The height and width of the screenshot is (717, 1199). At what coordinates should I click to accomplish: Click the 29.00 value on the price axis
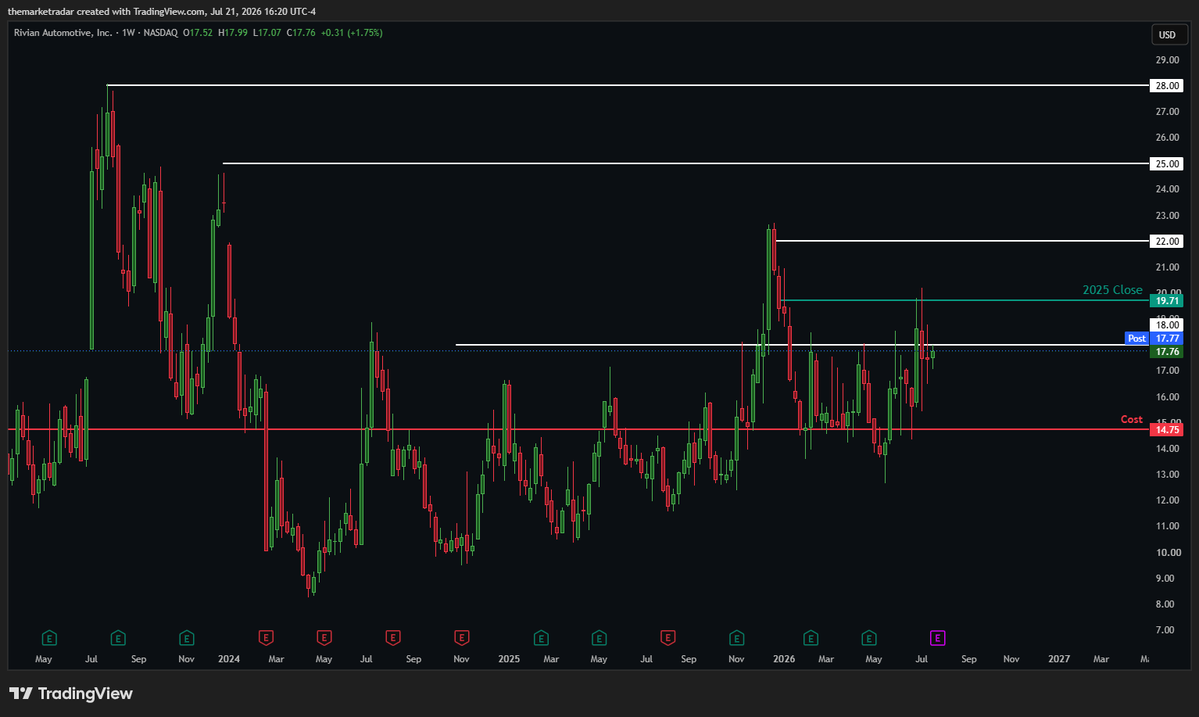point(1167,60)
